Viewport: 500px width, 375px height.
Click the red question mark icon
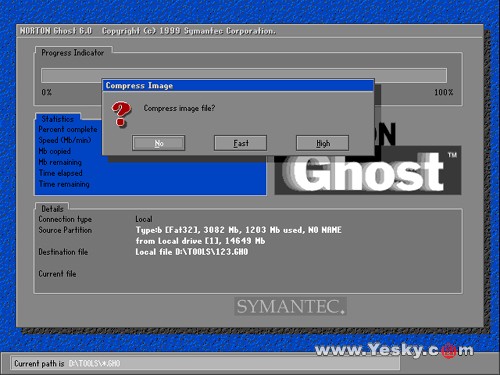[x=121, y=114]
